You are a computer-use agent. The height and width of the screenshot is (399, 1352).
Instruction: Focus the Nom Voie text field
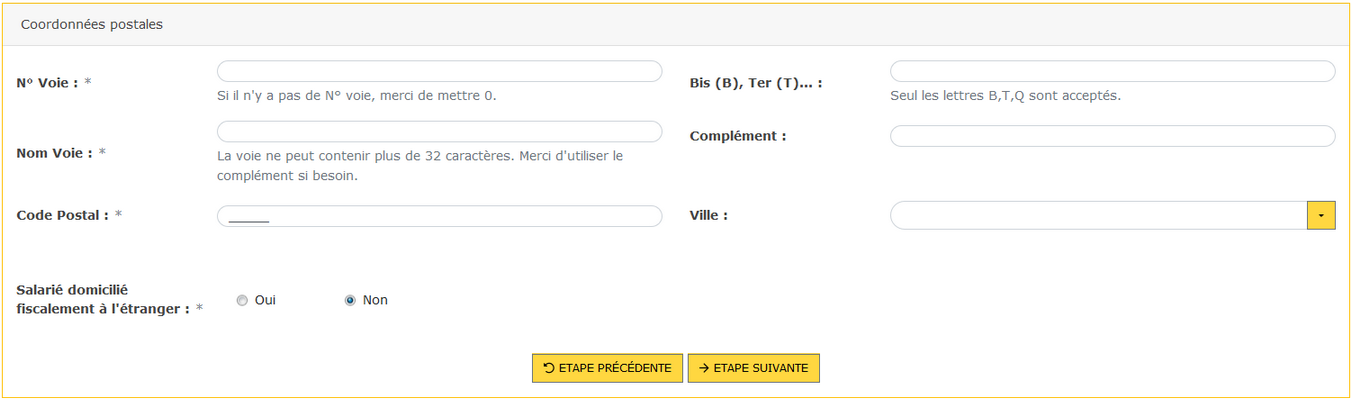coord(439,132)
